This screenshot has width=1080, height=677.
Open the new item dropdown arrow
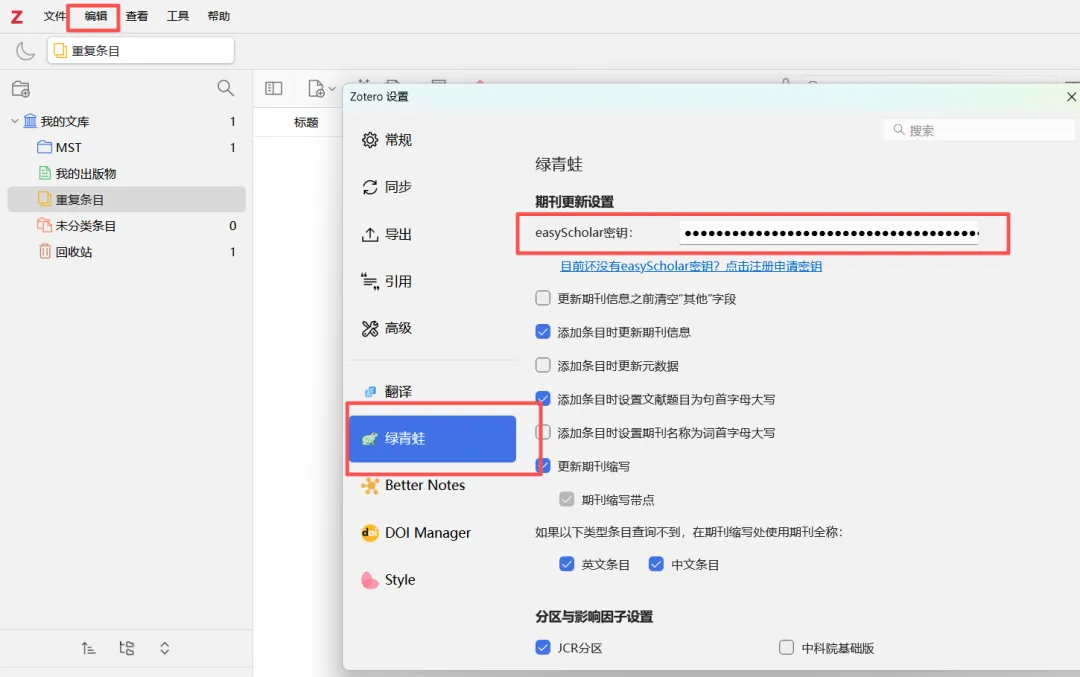333,89
